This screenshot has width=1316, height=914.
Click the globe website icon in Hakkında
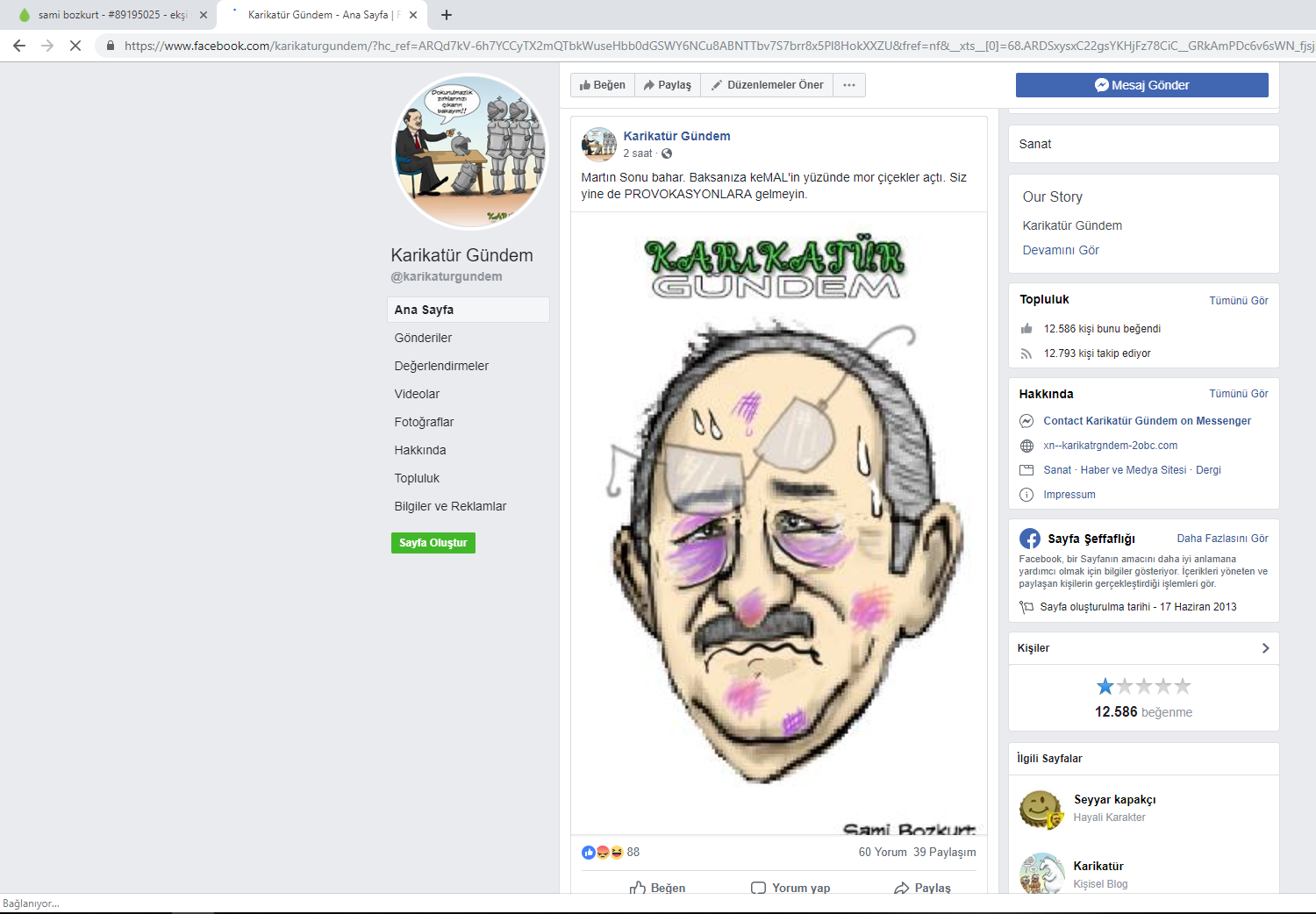(1026, 446)
